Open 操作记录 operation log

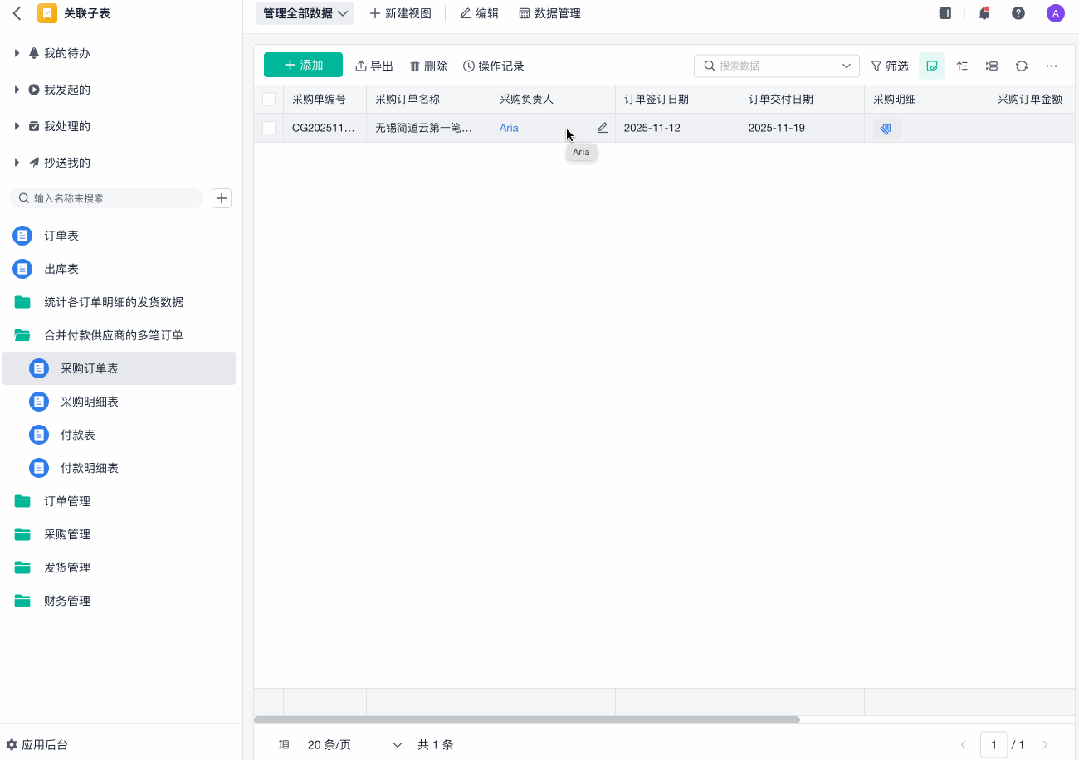point(493,66)
